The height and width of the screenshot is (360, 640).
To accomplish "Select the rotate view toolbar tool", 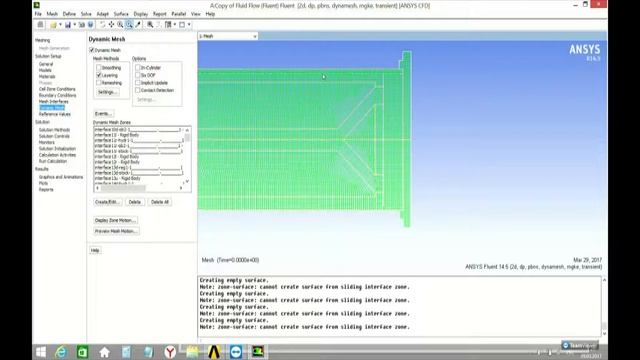I will point(102,25).
